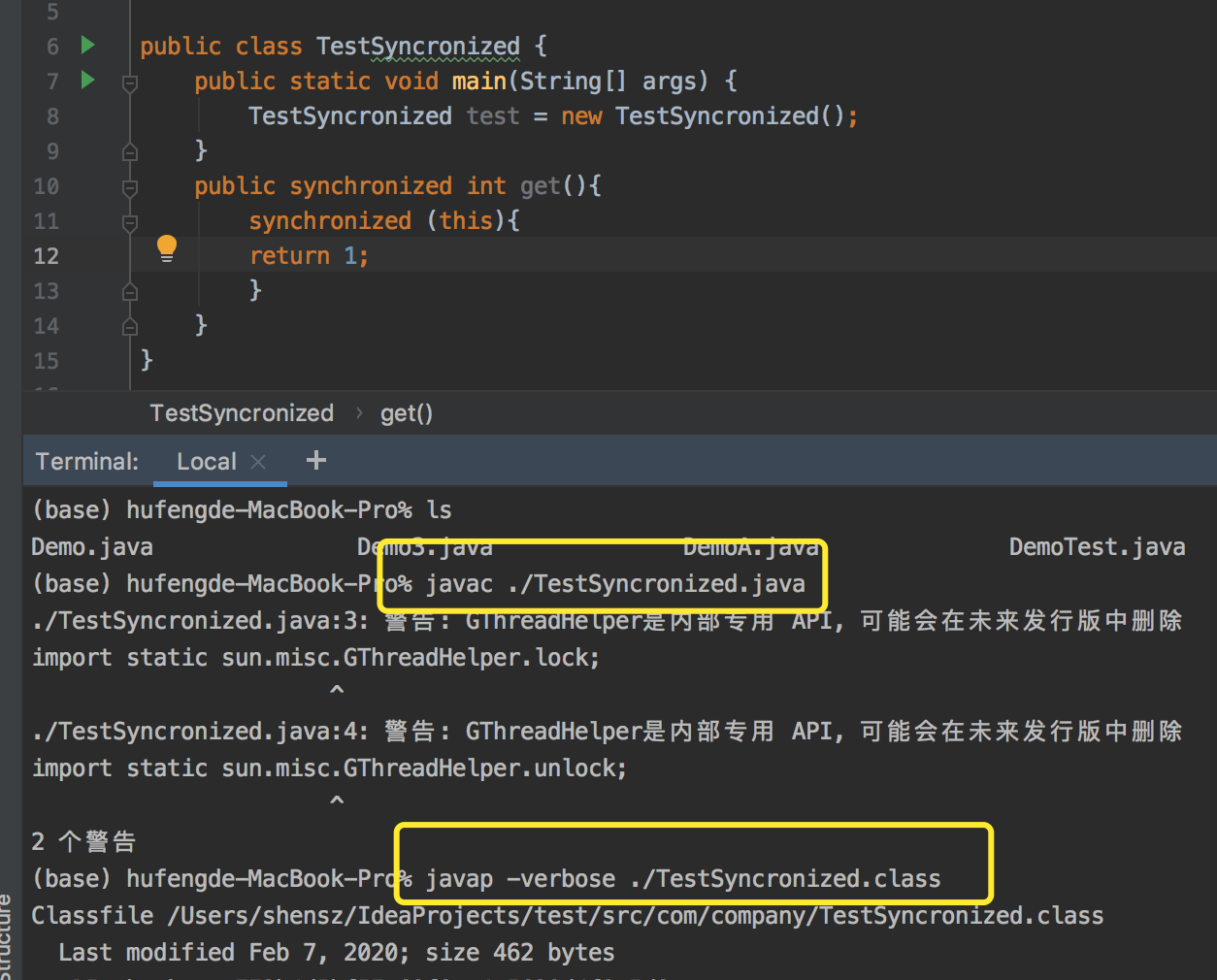Click the get method name on line 10
This screenshot has width=1217, height=980.
click(541, 186)
